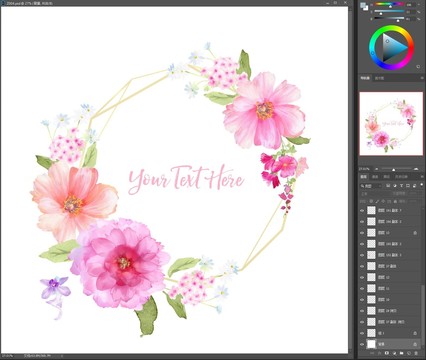
Task: Create a new group folder icon
Action: [x=401, y=353]
